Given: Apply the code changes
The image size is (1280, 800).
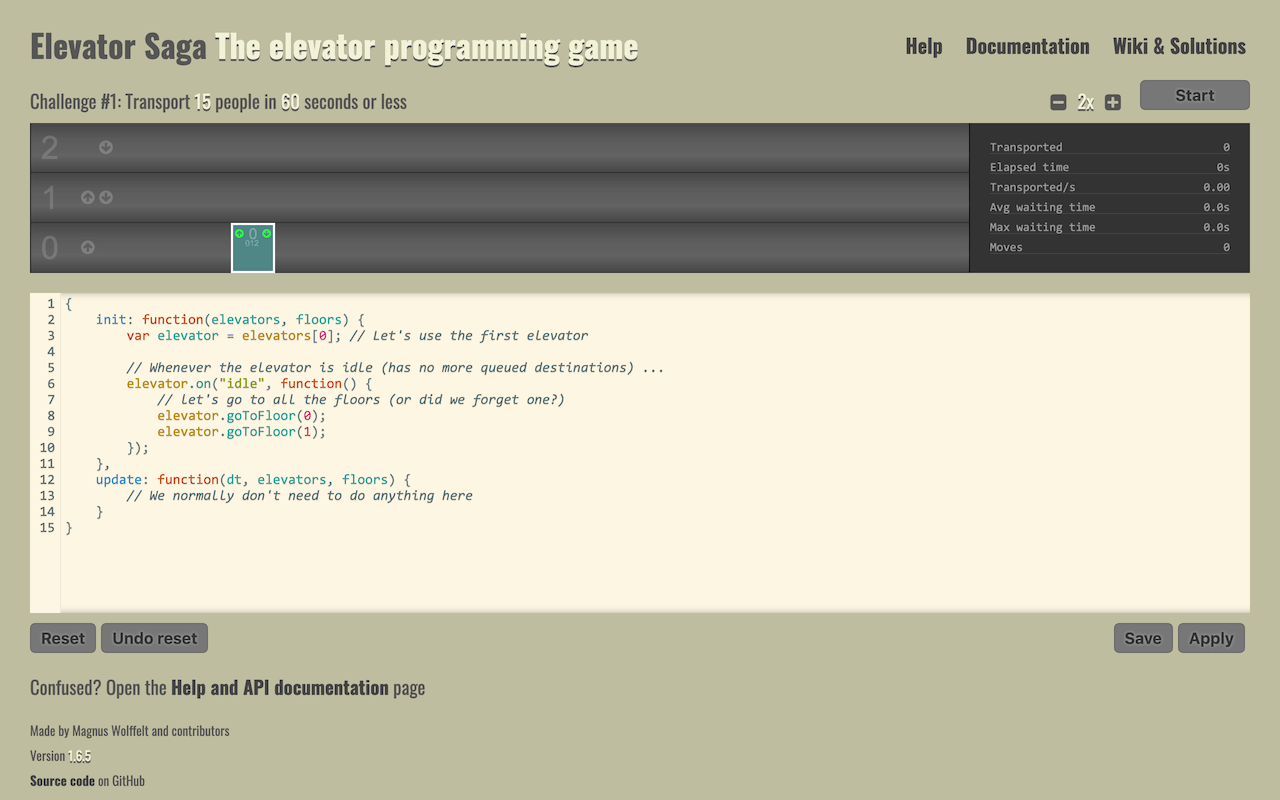Looking at the screenshot, I should point(1210,638).
